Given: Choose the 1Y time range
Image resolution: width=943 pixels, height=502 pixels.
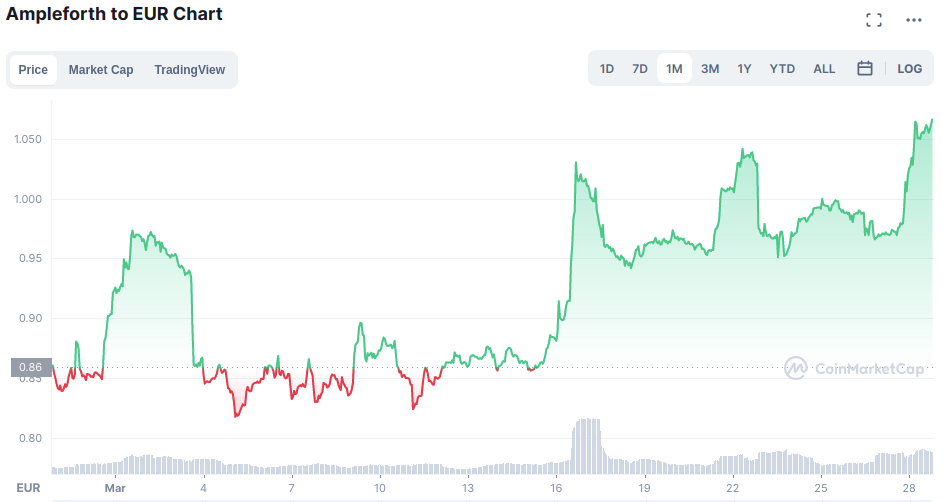Looking at the screenshot, I should [745, 69].
